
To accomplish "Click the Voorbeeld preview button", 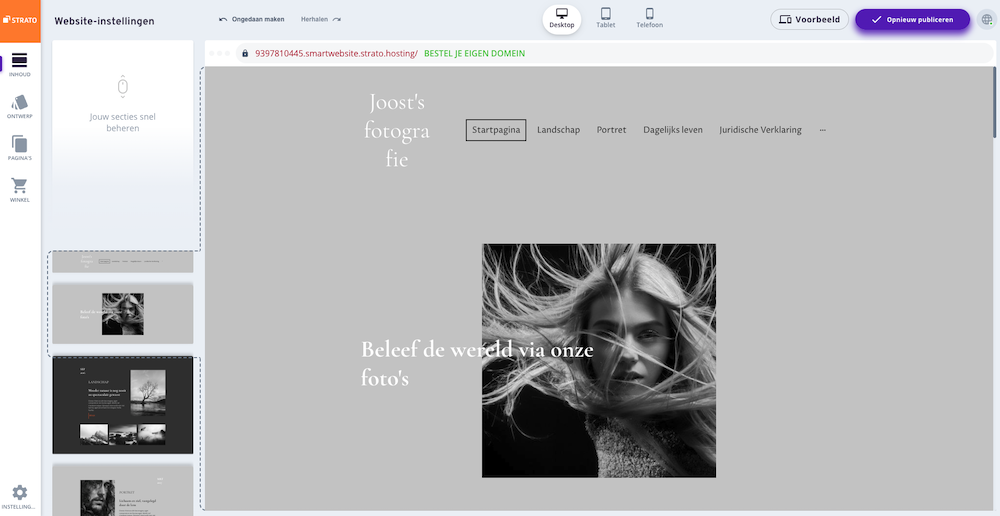I will (809, 19).
